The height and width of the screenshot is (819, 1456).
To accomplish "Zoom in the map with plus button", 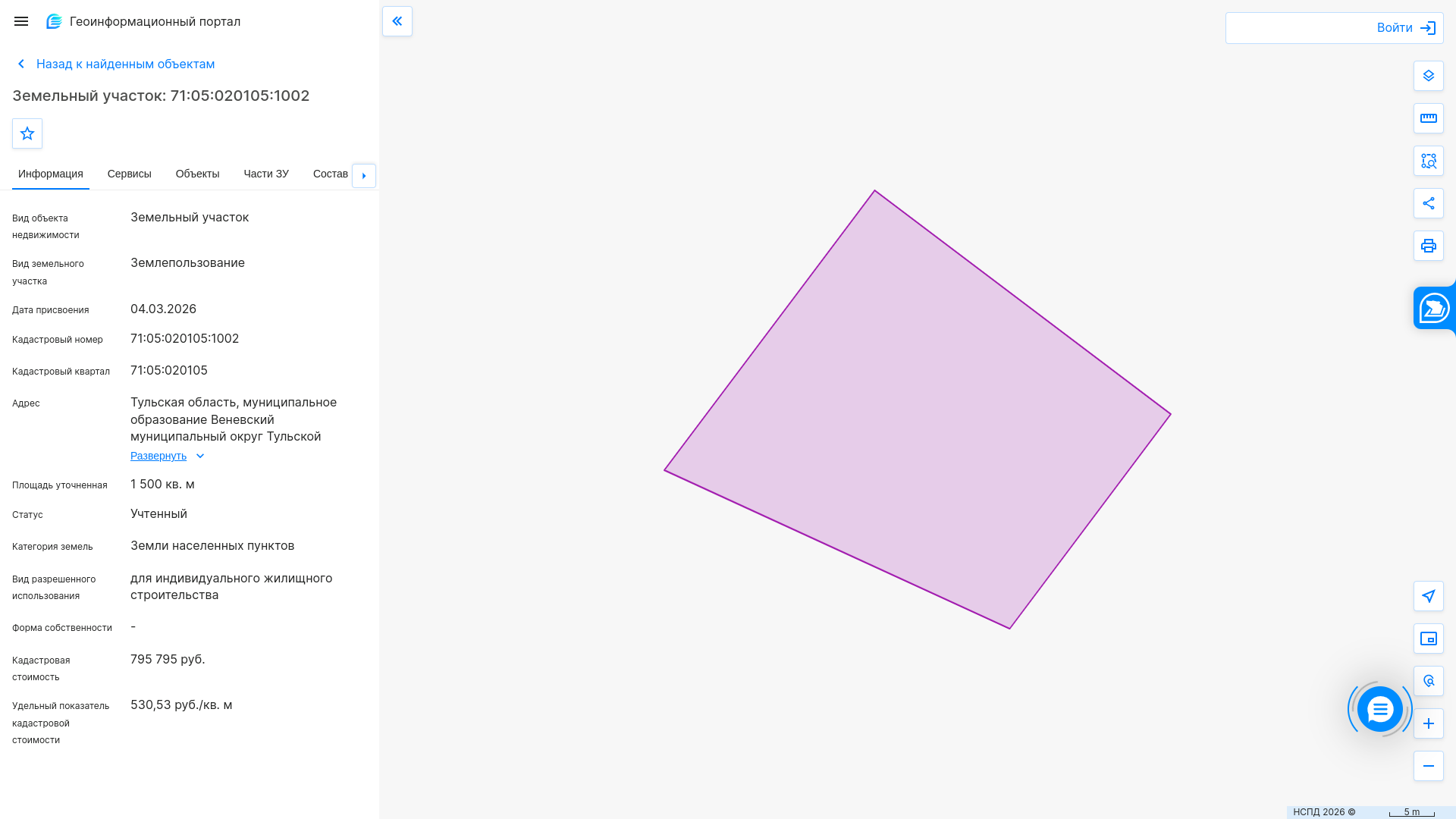I will pyautogui.click(x=1429, y=723).
